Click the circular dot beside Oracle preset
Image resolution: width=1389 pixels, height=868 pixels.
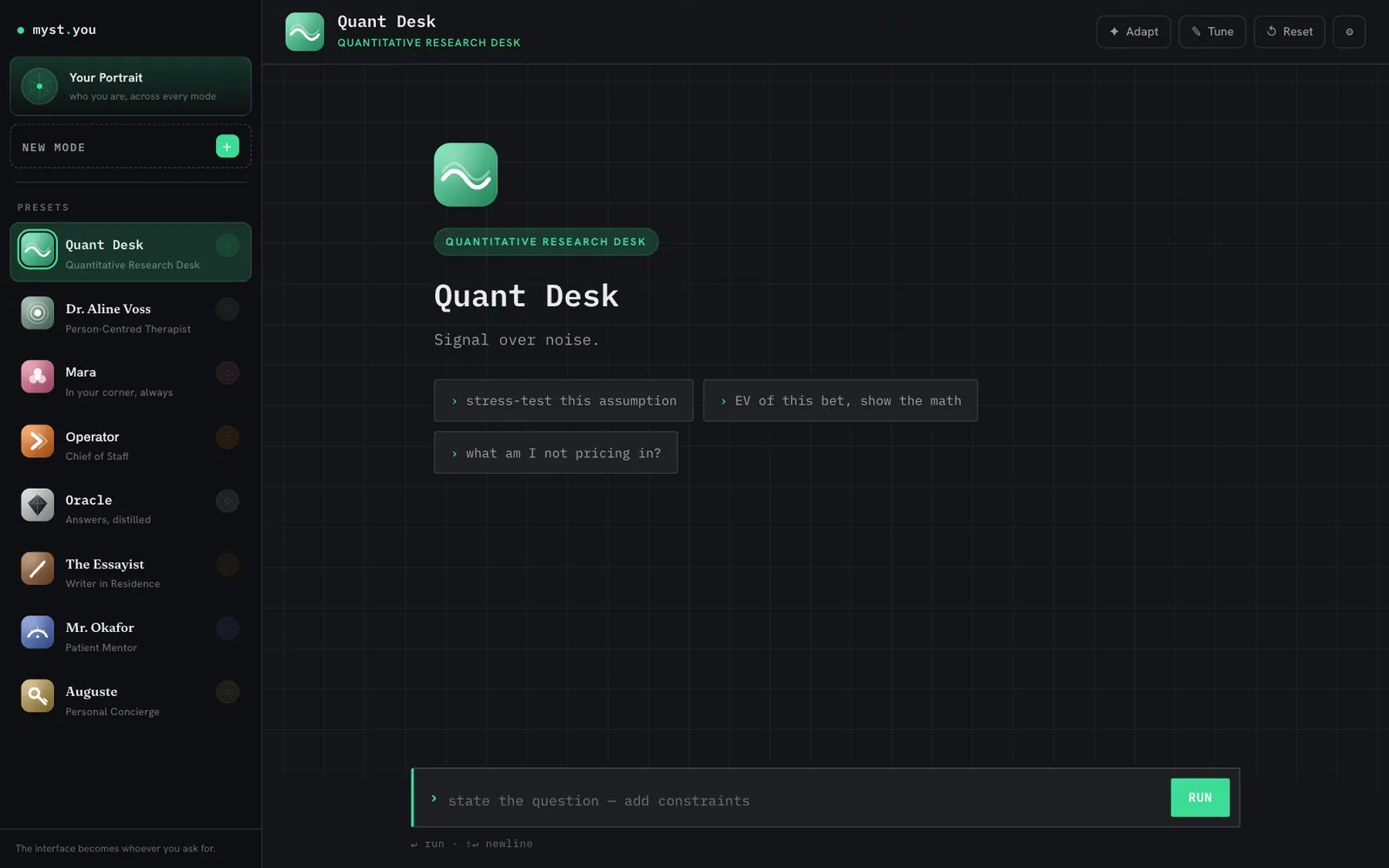(x=227, y=501)
